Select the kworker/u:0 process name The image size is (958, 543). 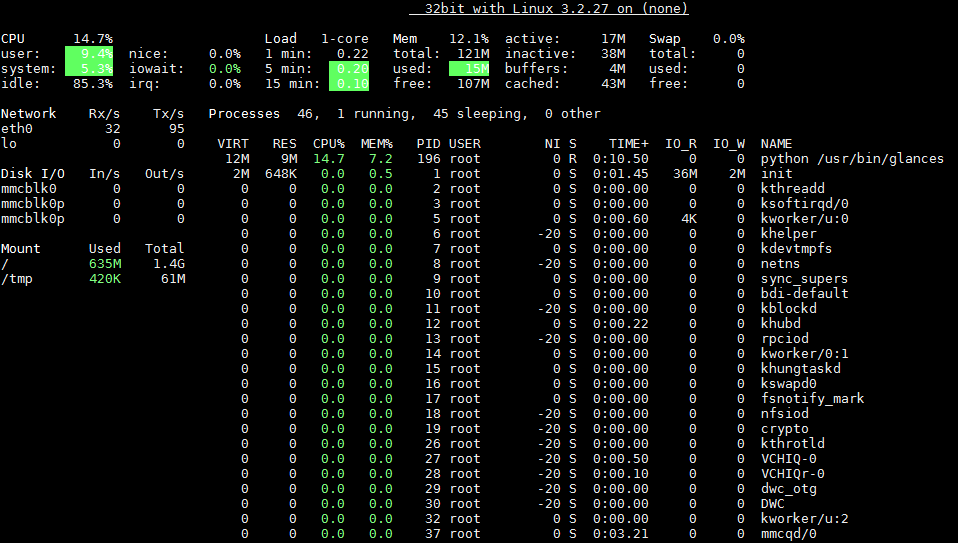805,219
